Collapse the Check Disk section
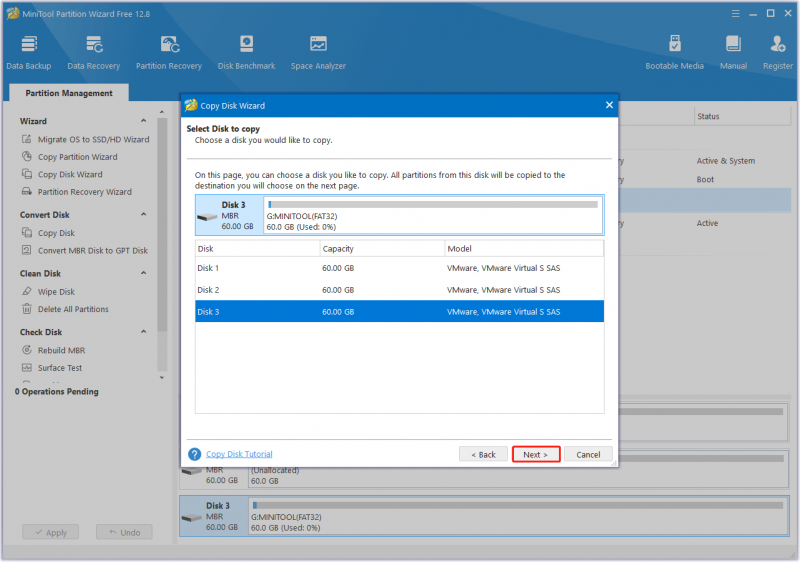800x563 pixels. click(x=143, y=332)
